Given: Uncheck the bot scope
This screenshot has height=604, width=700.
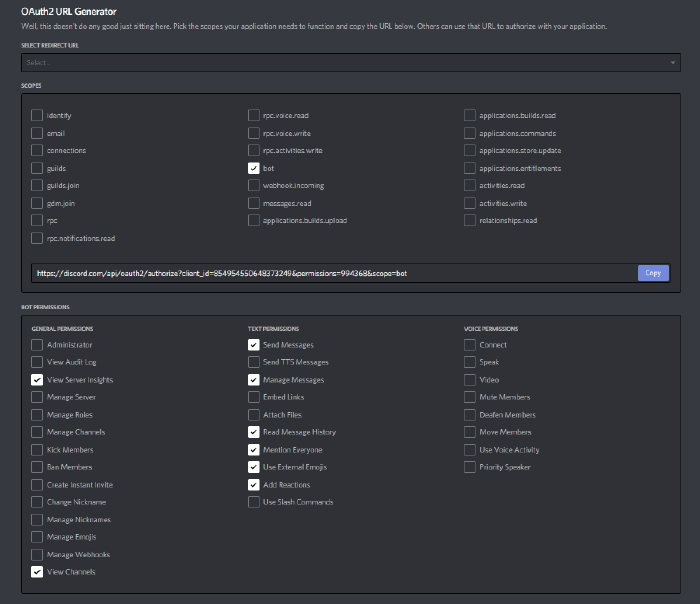Looking at the screenshot, I should (x=254, y=168).
